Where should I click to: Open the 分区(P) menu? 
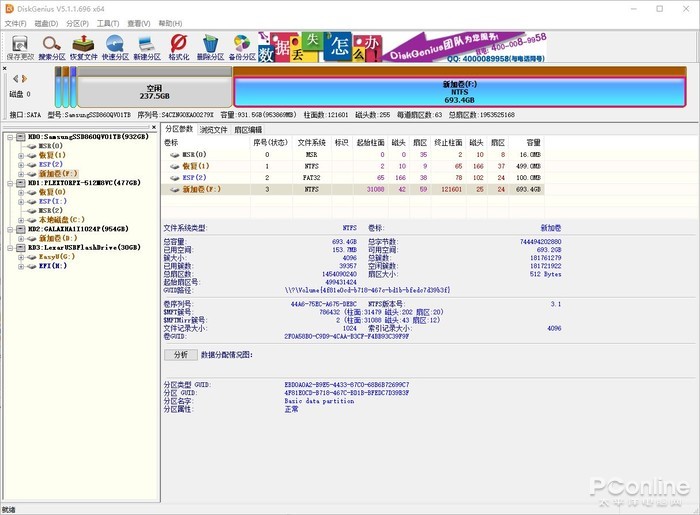[x=77, y=23]
